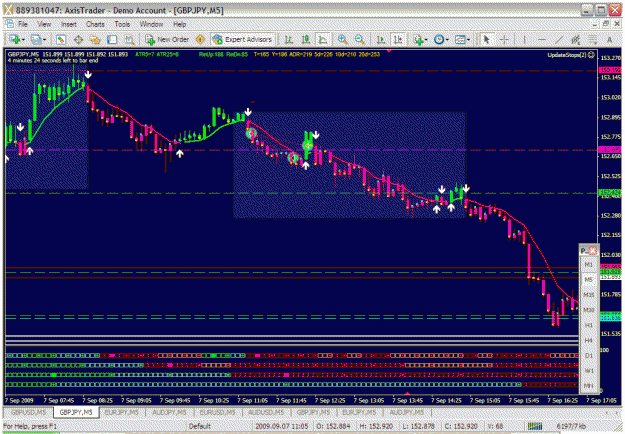Open the Charts menu

coord(95,24)
